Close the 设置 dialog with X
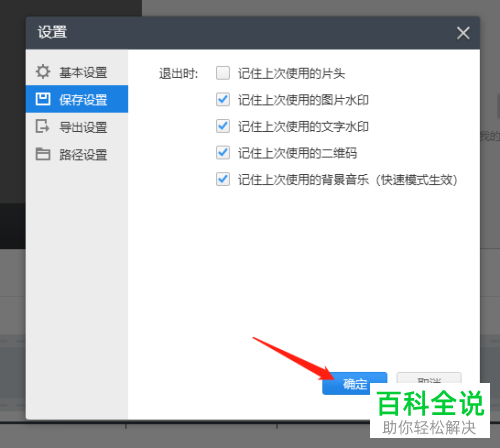Viewport: 500px width, 448px height. 463,33
